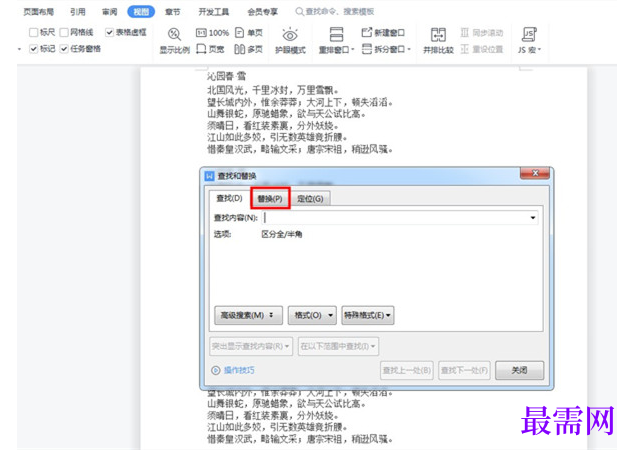
Task: Open the page layout (页面布局) tab
Action: [x=38, y=12]
